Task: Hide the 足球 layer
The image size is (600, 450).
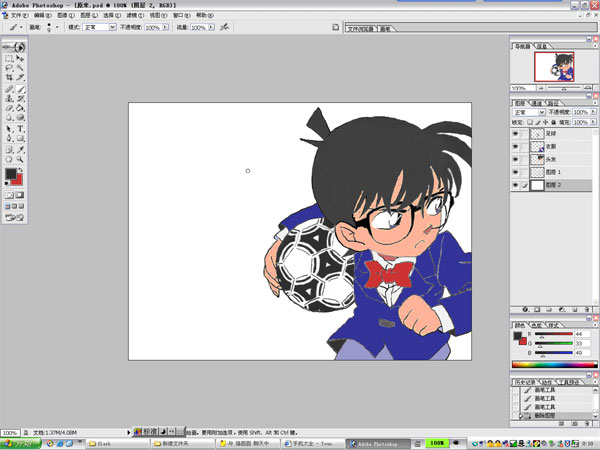Action: point(515,134)
